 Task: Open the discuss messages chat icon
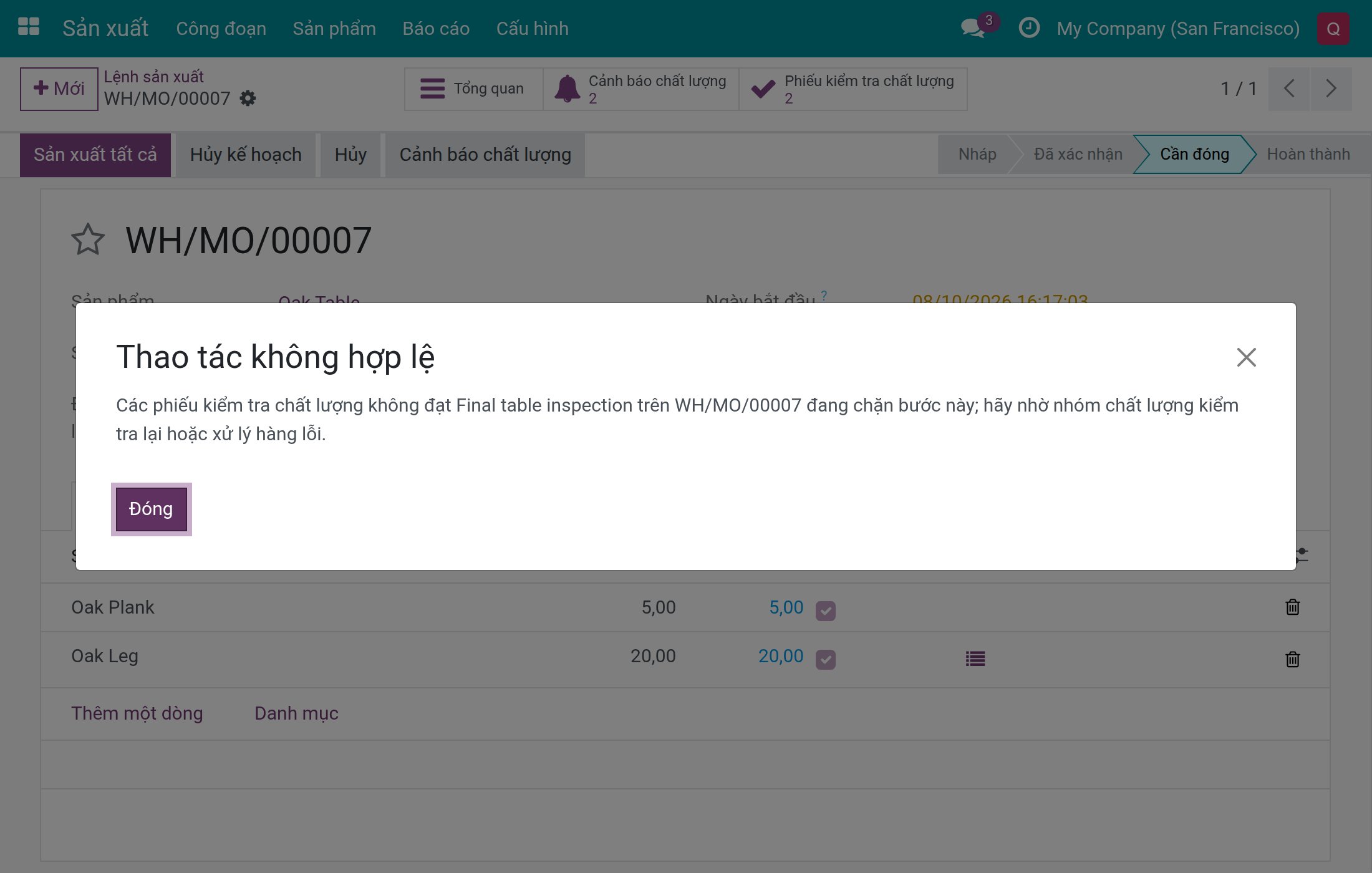[974, 28]
